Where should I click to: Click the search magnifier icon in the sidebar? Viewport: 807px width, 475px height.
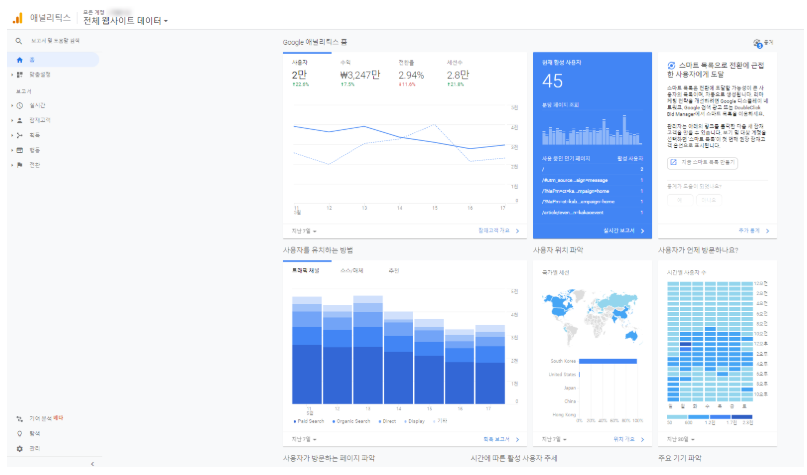pos(19,41)
